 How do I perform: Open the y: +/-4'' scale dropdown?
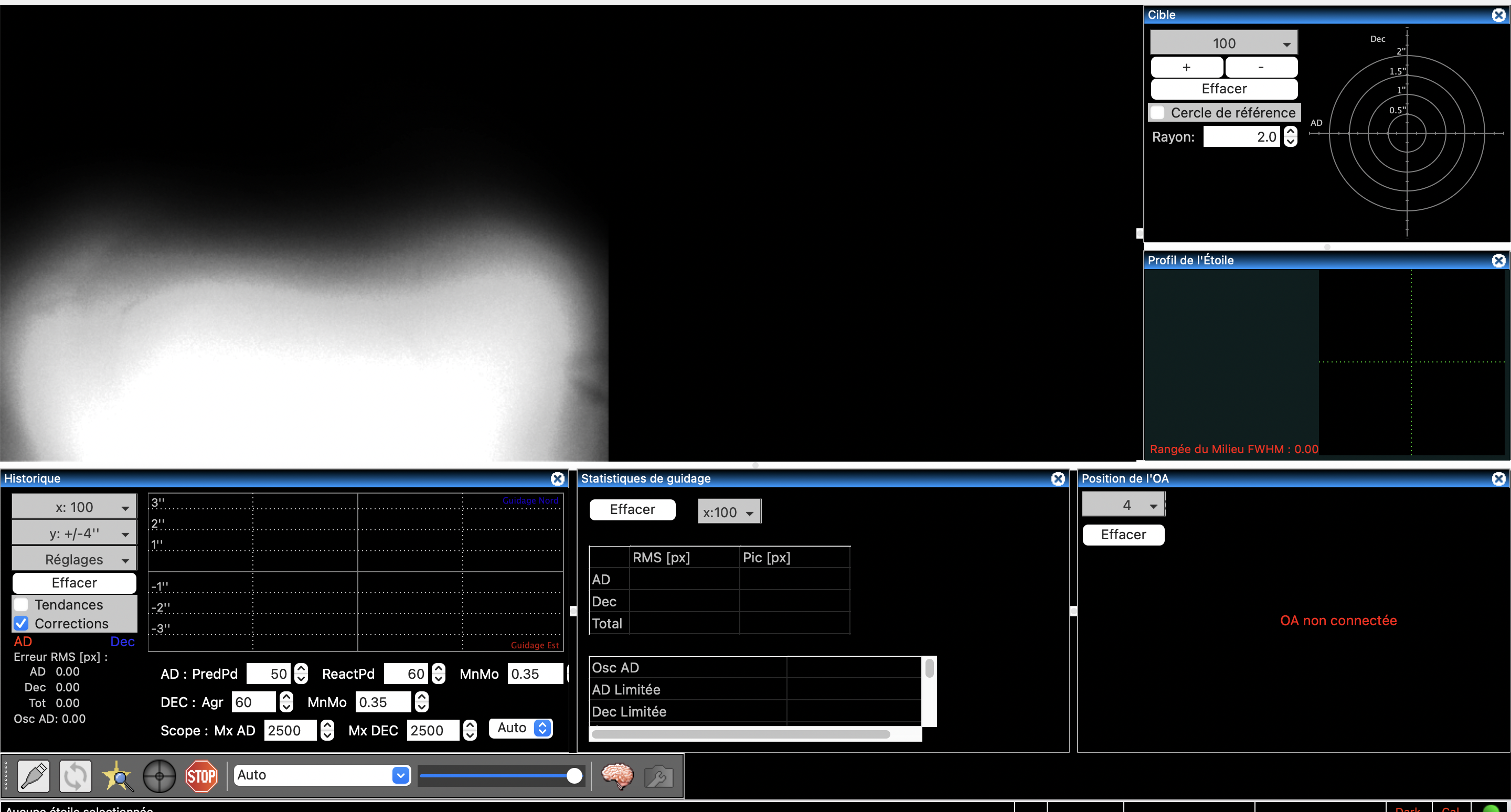(75, 533)
